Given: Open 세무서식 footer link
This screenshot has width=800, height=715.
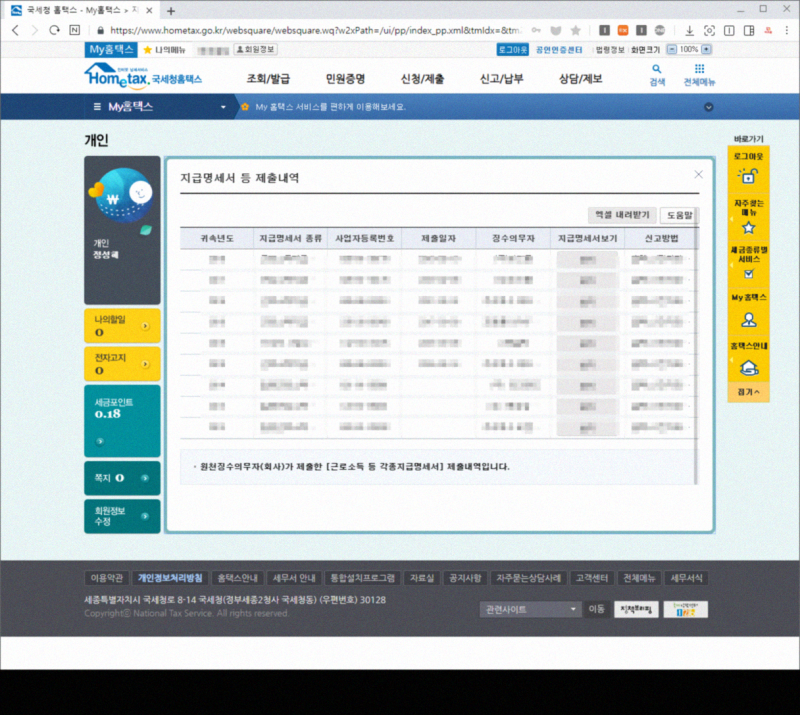Looking at the screenshot, I should (687, 578).
